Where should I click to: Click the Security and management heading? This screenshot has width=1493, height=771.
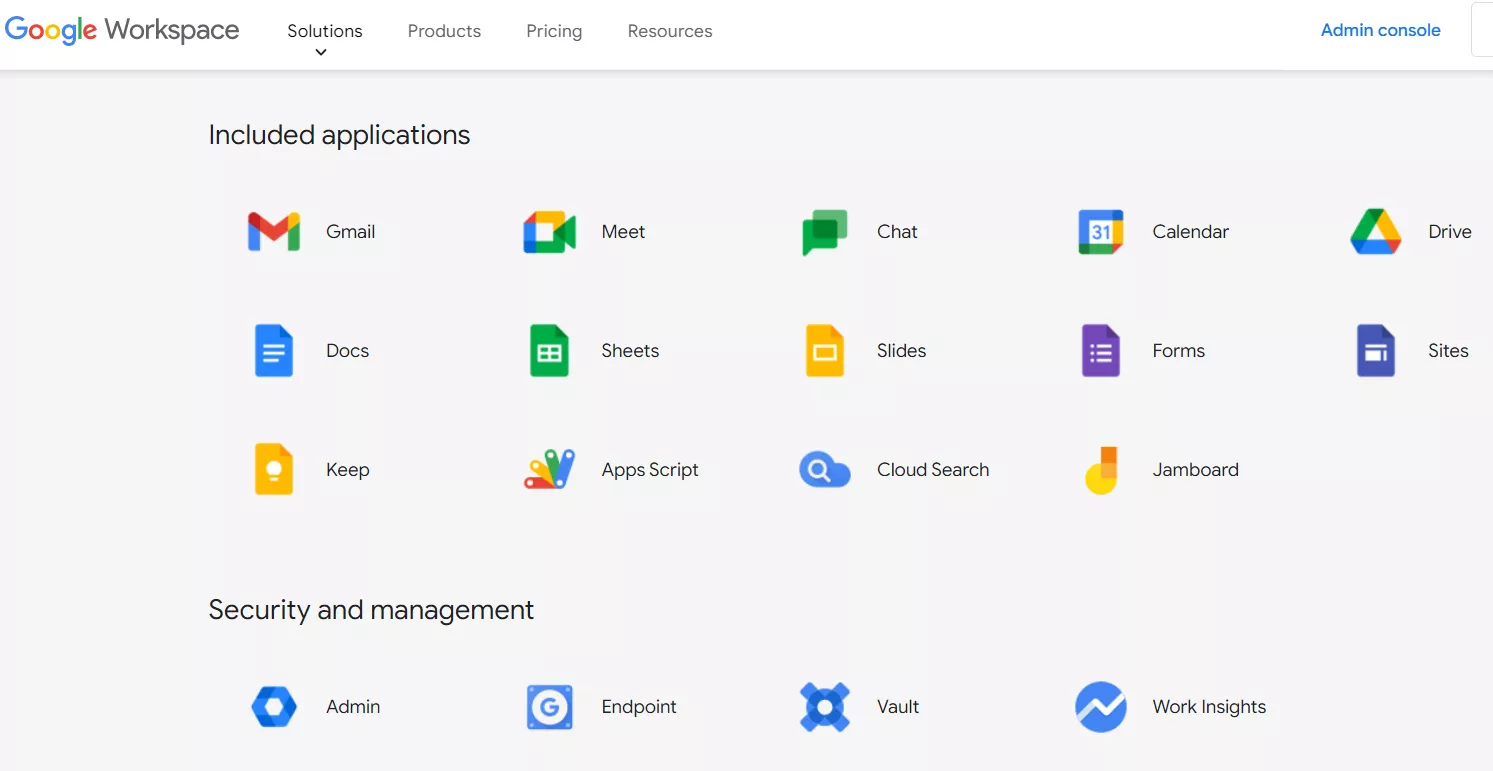[x=371, y=610]
